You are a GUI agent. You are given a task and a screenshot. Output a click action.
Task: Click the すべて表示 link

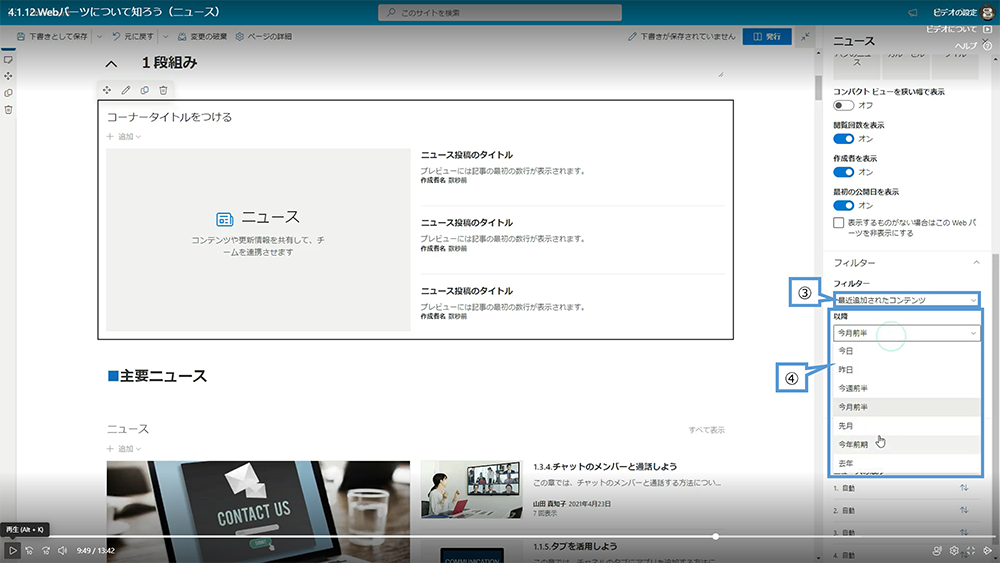[706, 430]
